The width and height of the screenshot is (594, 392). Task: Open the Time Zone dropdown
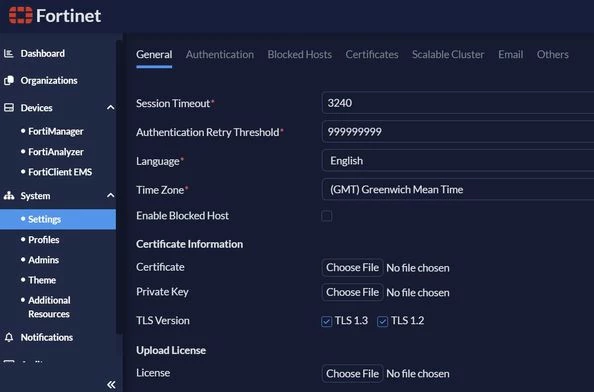pos(458,189)
